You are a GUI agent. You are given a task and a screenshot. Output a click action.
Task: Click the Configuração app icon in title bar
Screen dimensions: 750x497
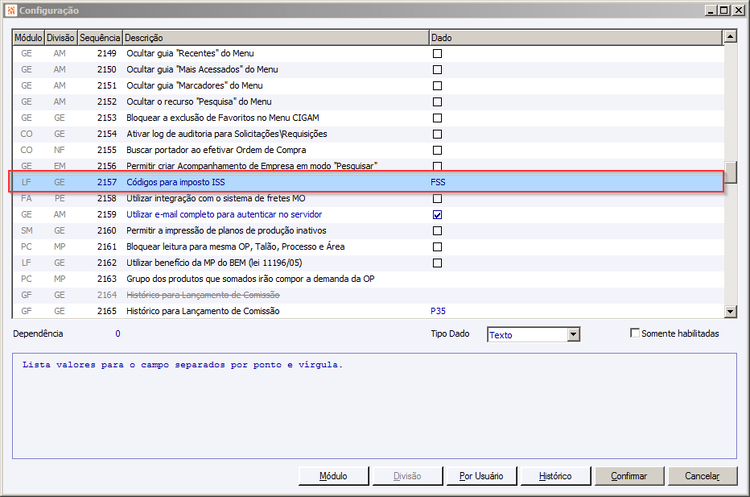[x=11, y=10]
